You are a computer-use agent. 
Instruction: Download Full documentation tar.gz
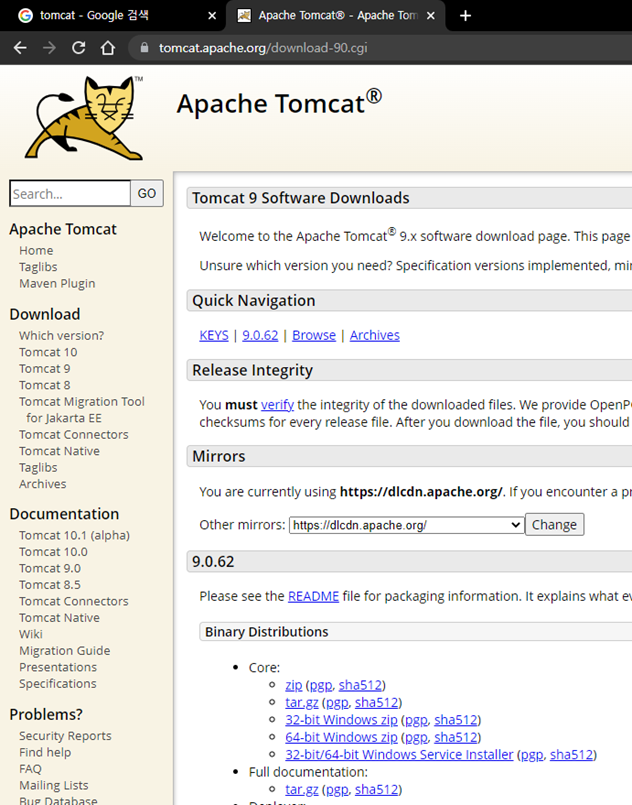coord(302,790)
